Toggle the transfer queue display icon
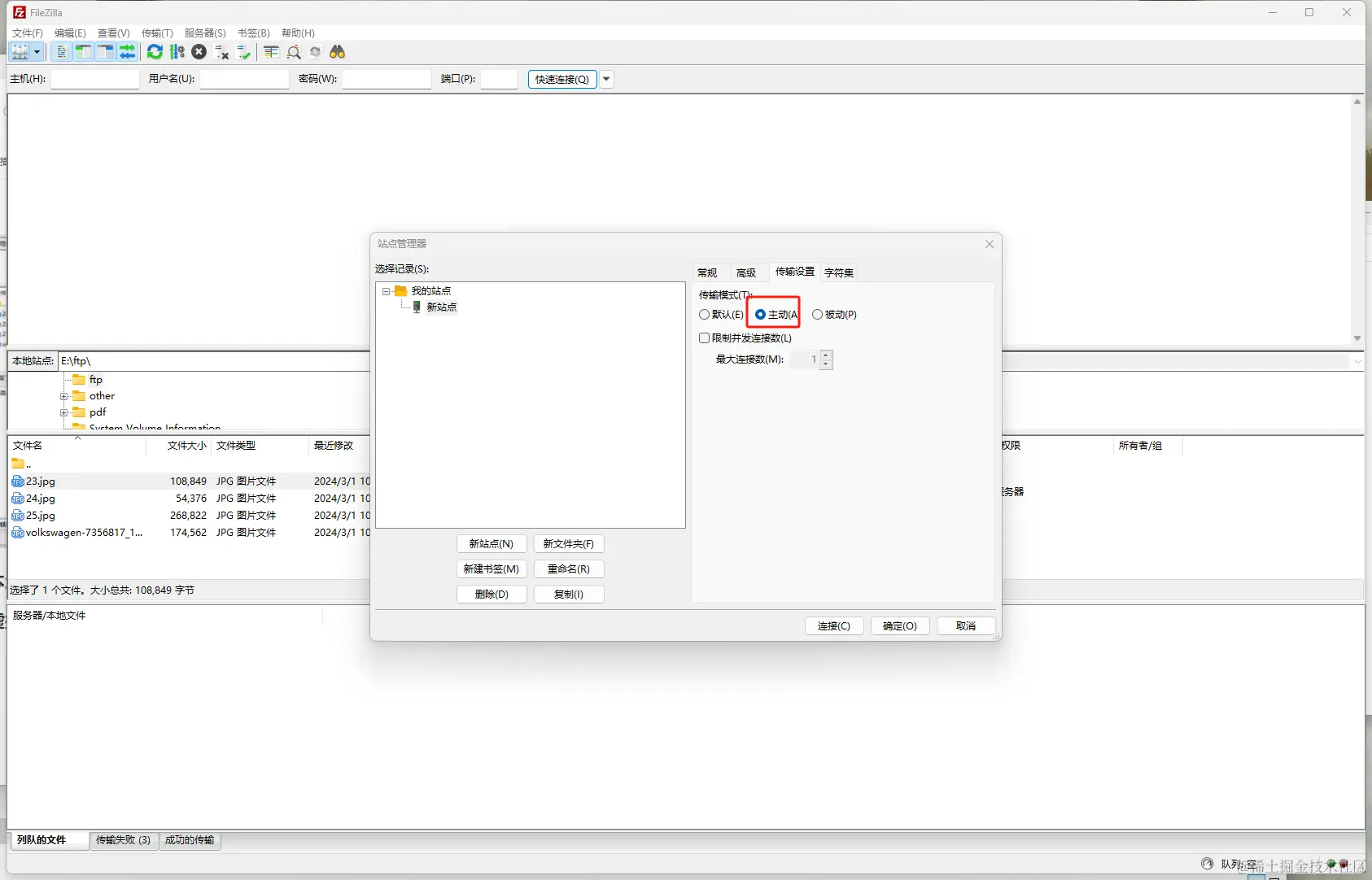The width and height of the screenshot is (1372, 880). click(127, 52)
